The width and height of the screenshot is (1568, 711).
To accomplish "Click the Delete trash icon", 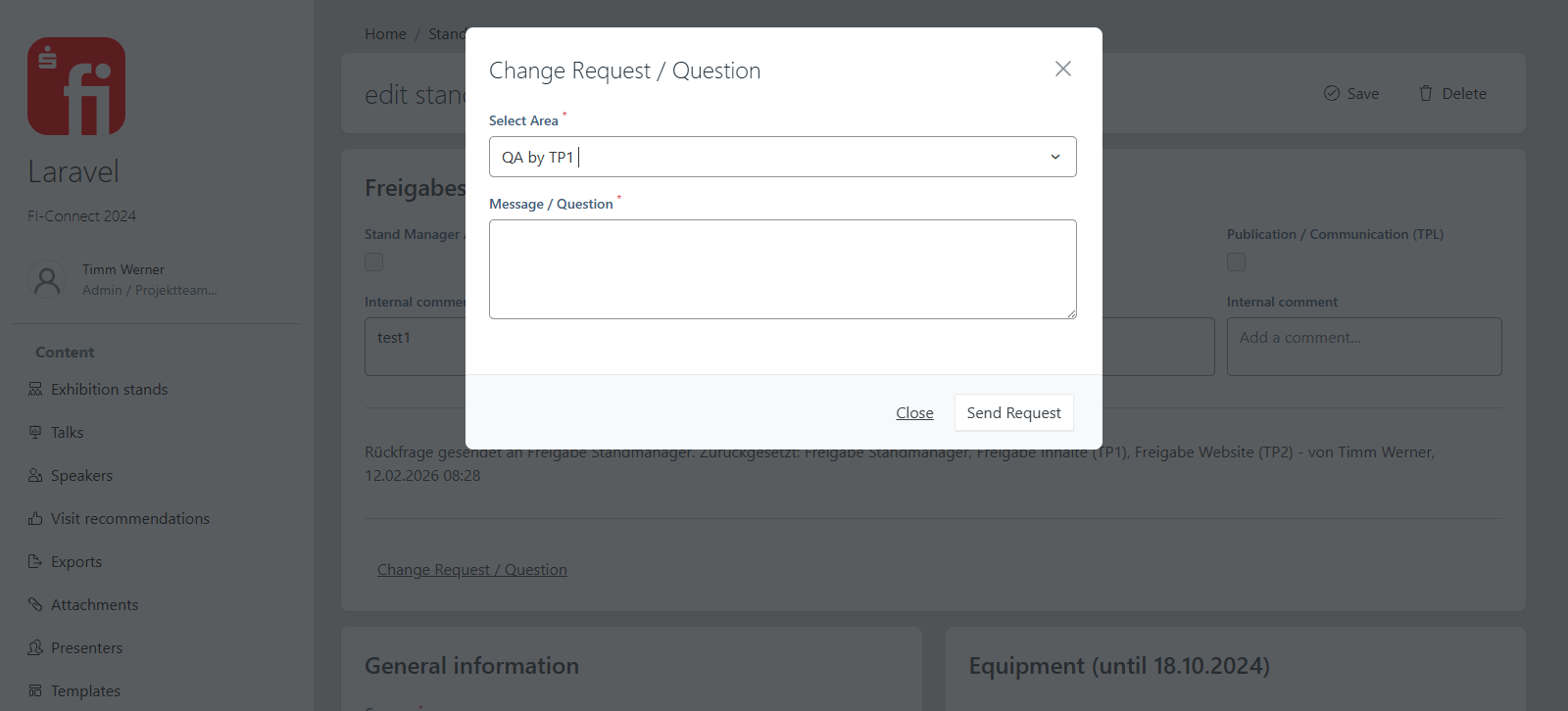I will 1426,93.
